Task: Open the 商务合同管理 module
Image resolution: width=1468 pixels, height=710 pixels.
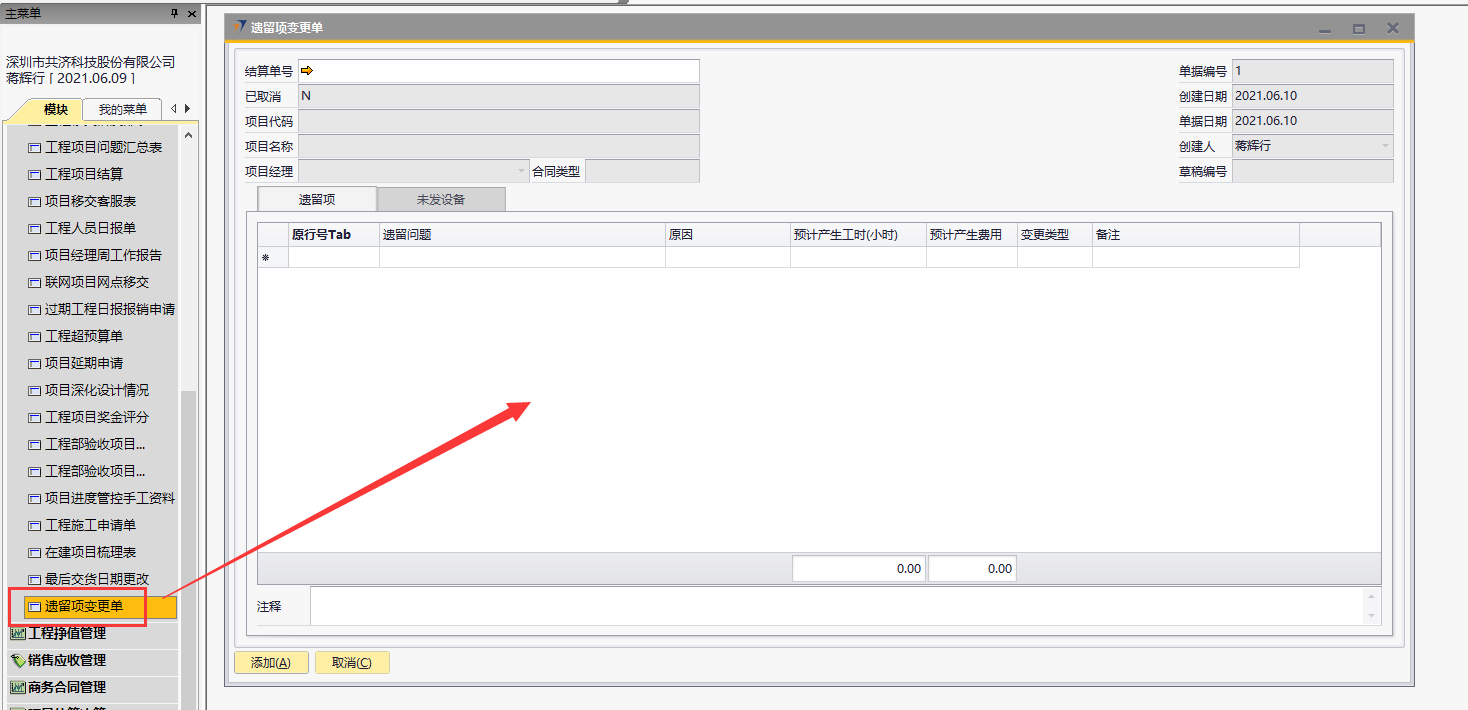Action: 67,687
